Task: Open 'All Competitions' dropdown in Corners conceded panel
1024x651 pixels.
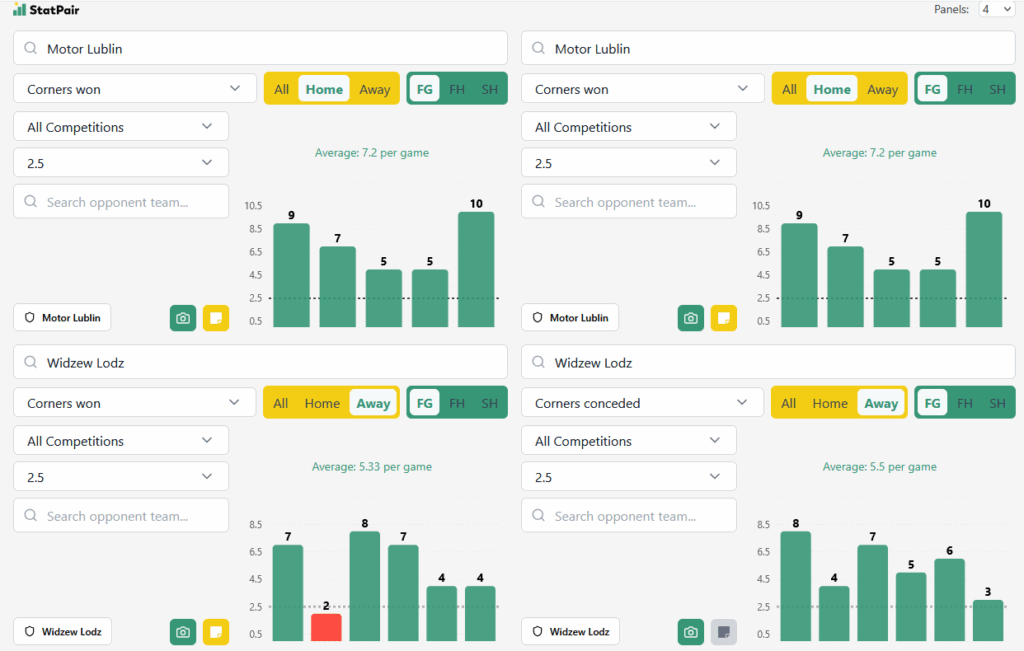Action: point(628,441)
